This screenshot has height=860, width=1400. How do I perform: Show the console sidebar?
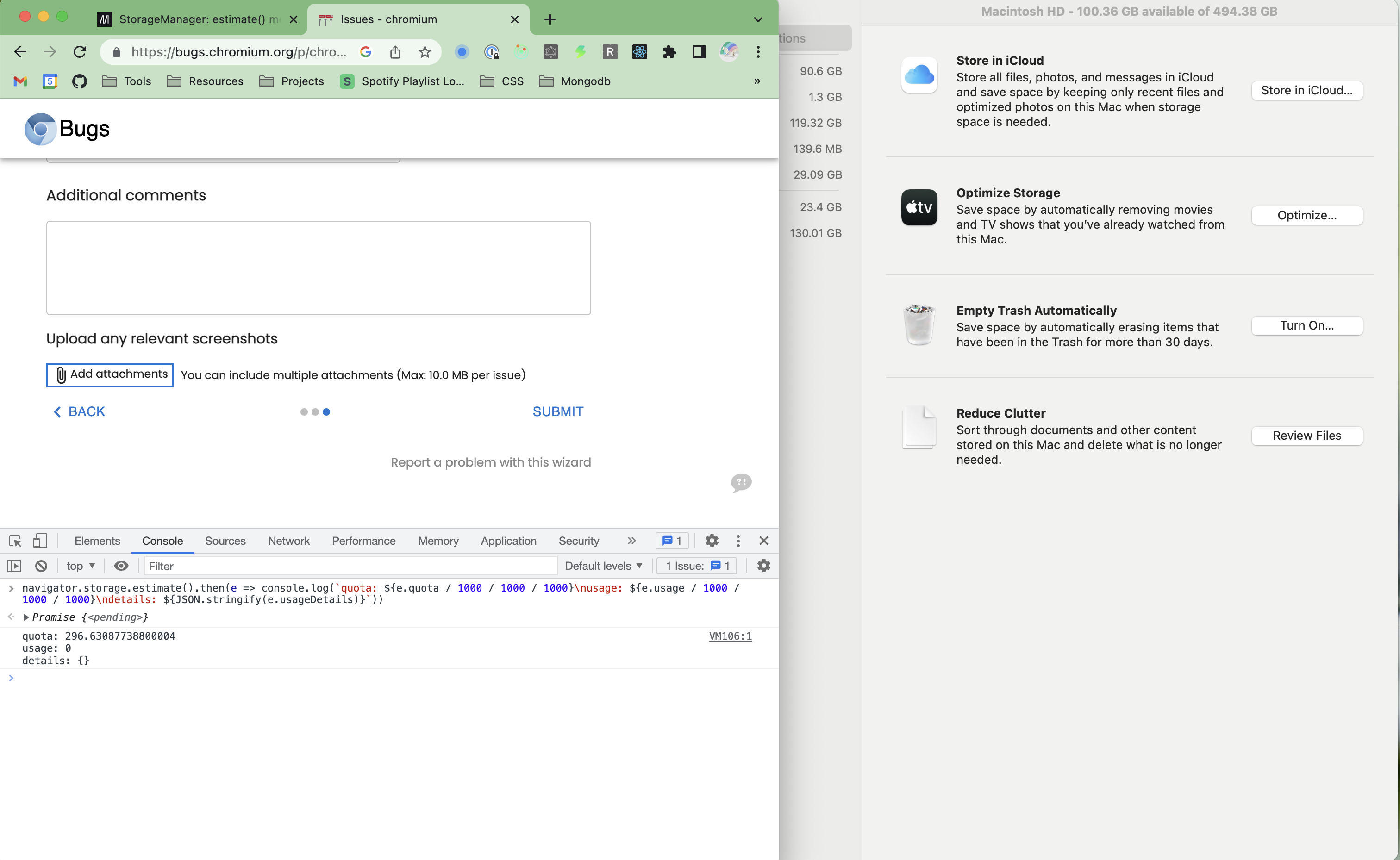pos(14,566)
